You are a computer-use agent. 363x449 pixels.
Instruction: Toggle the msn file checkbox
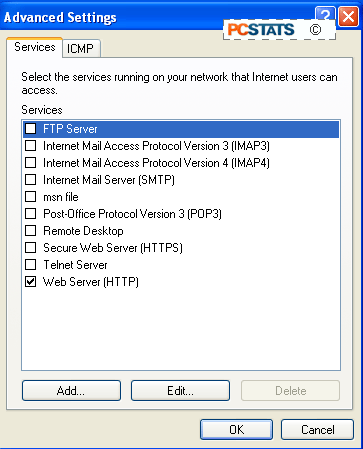click(x=31, y=197)
